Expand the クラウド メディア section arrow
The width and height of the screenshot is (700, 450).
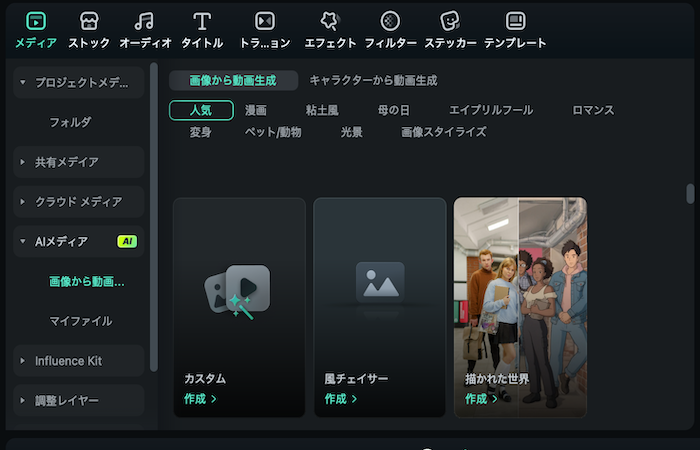coord(23,202)
